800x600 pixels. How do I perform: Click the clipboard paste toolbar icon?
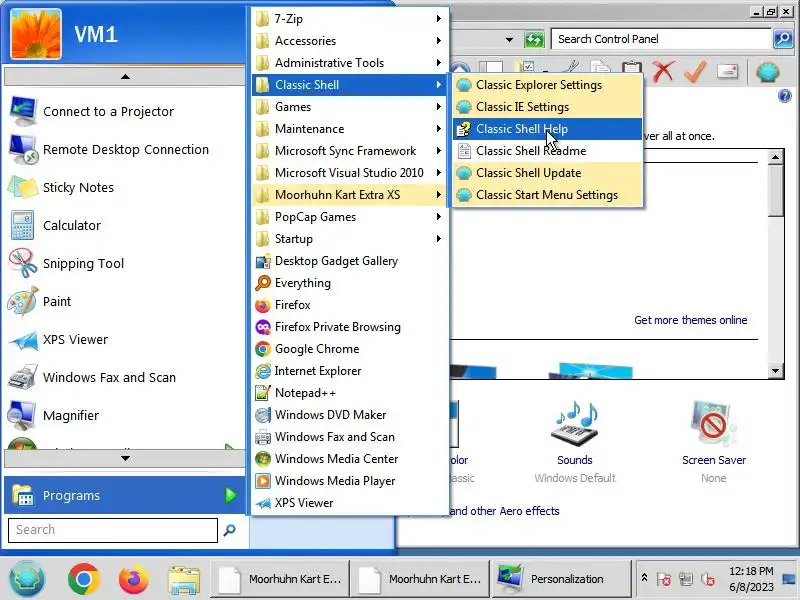[632, 70]
